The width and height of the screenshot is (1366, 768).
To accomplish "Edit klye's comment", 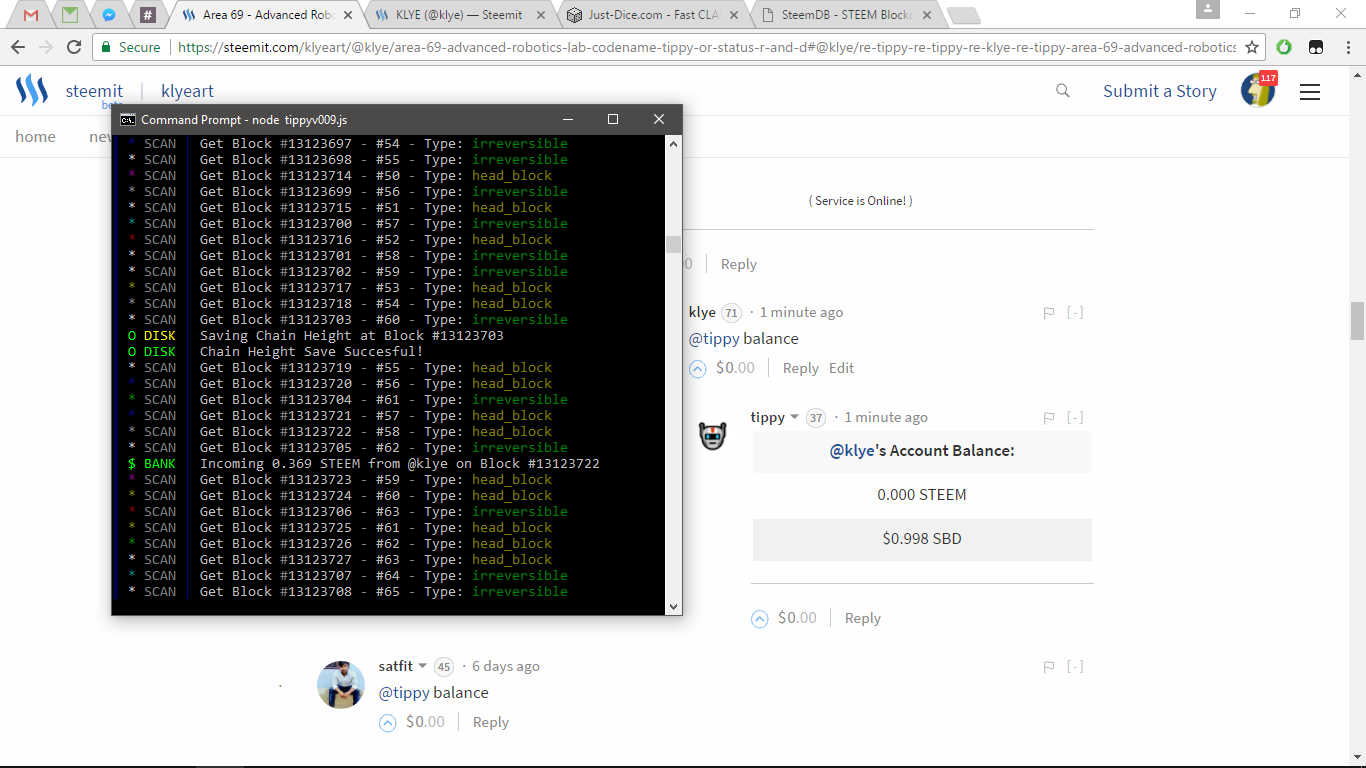I will (x=841, y=368).
